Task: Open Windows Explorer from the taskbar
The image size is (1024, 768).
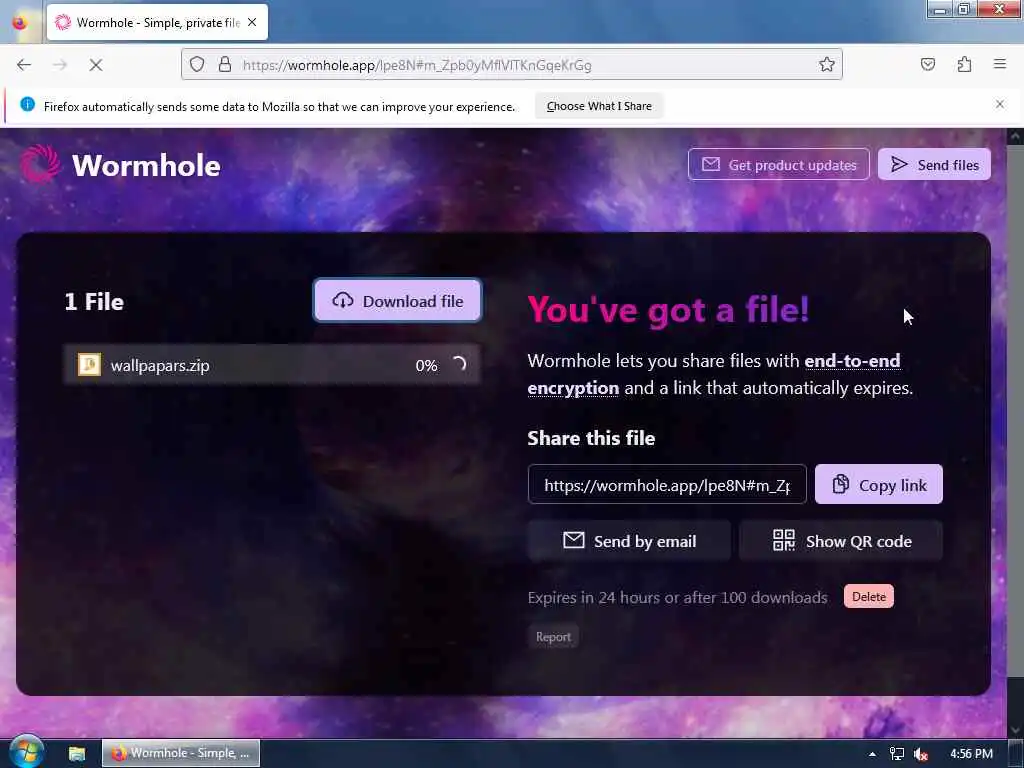Action: point(77,753)
